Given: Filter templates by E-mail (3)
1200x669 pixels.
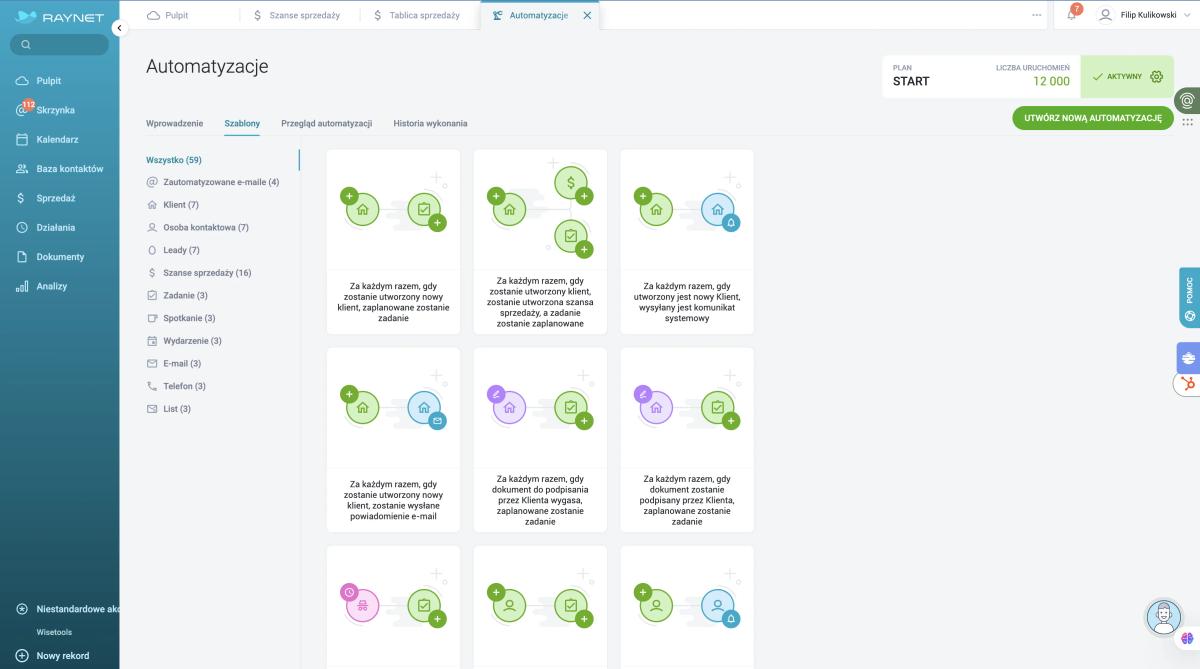Looking at the screenshot, I should [x=173, y=364].
